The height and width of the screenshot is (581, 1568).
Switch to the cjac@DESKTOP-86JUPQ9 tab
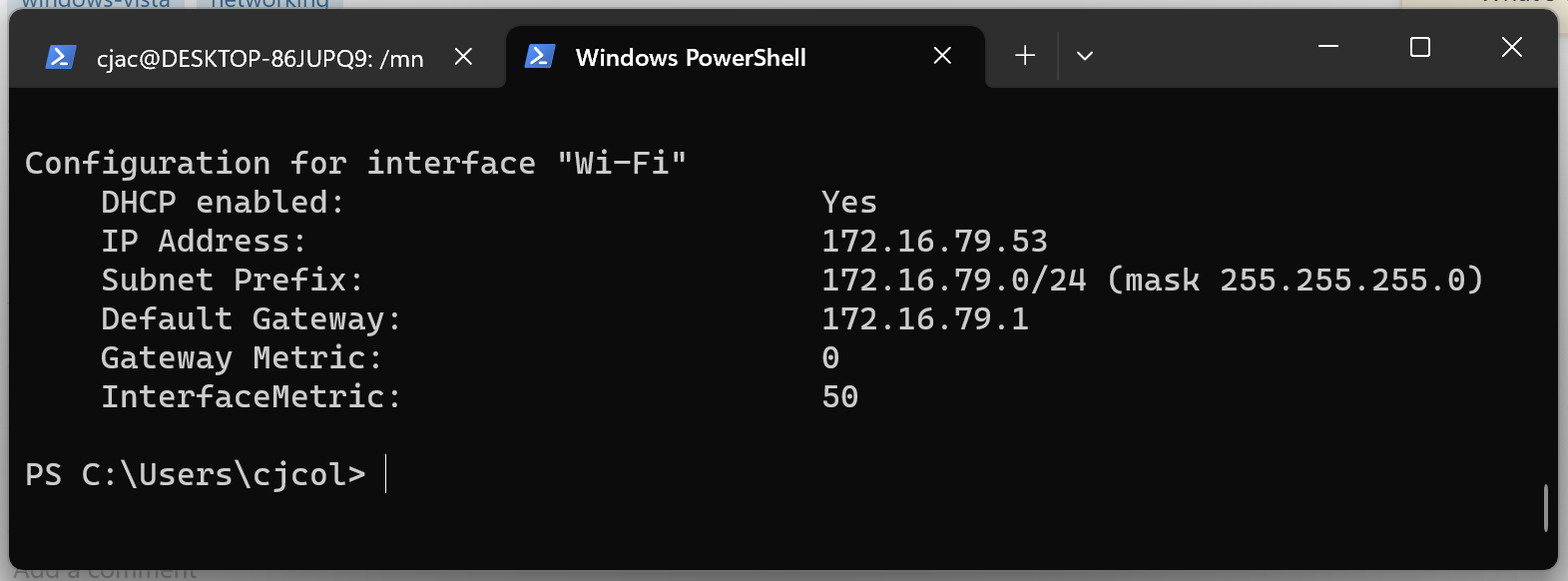click(x=260, y=59)
